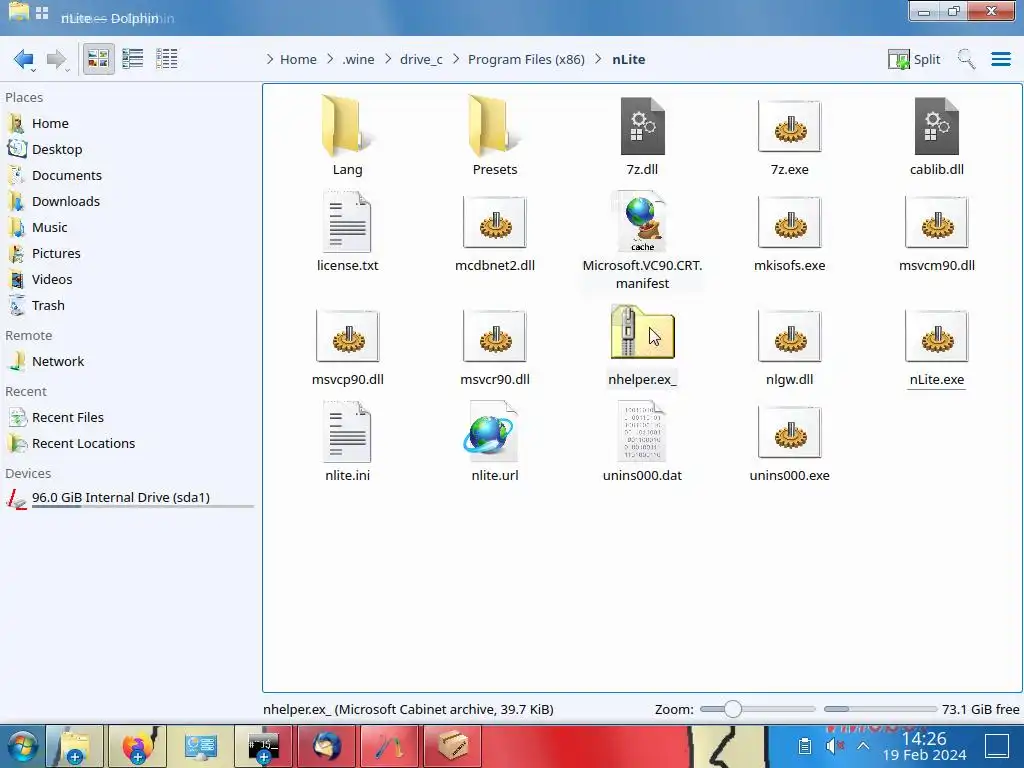This screenshot has height=768, width=1024.
Task: Select the msvcp90.dll file
Action: point(347,346)
